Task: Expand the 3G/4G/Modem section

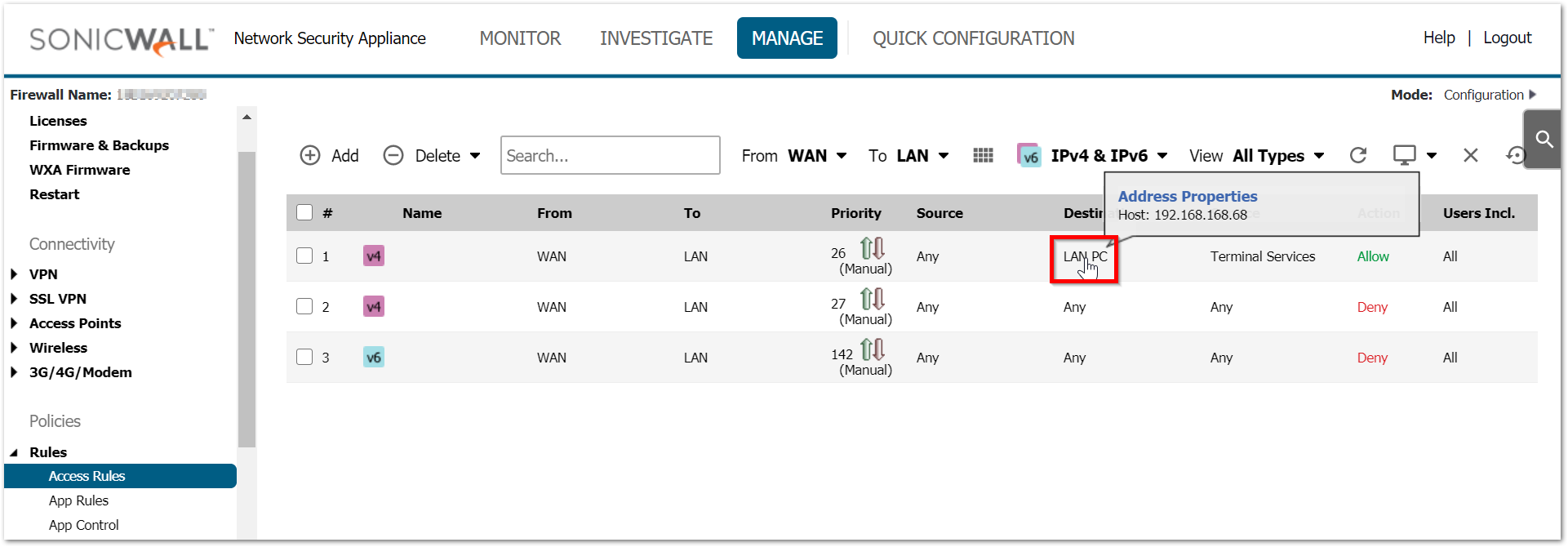Action: tap(14, 372)
